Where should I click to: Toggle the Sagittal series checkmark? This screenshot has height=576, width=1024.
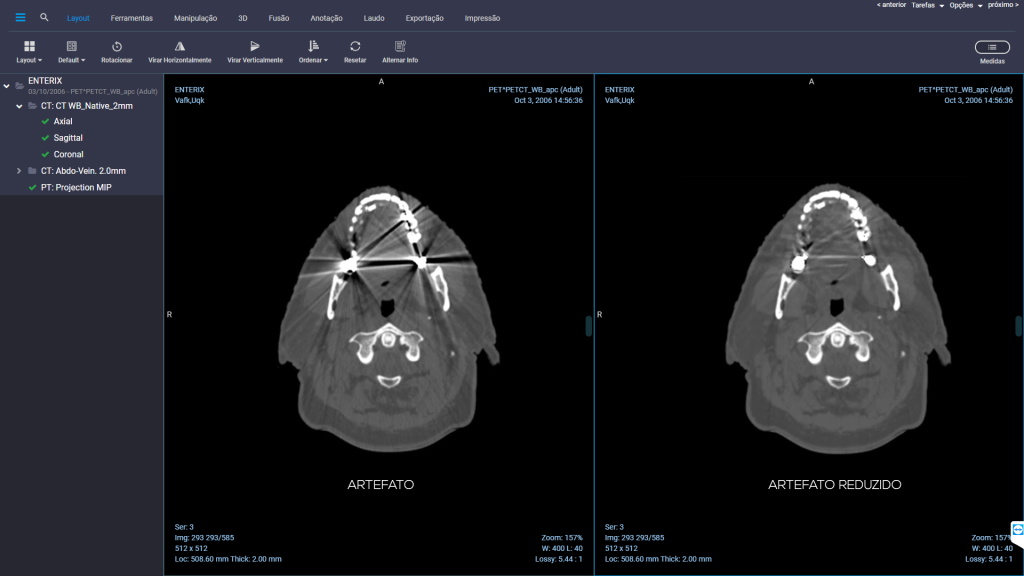pos(45,138)
